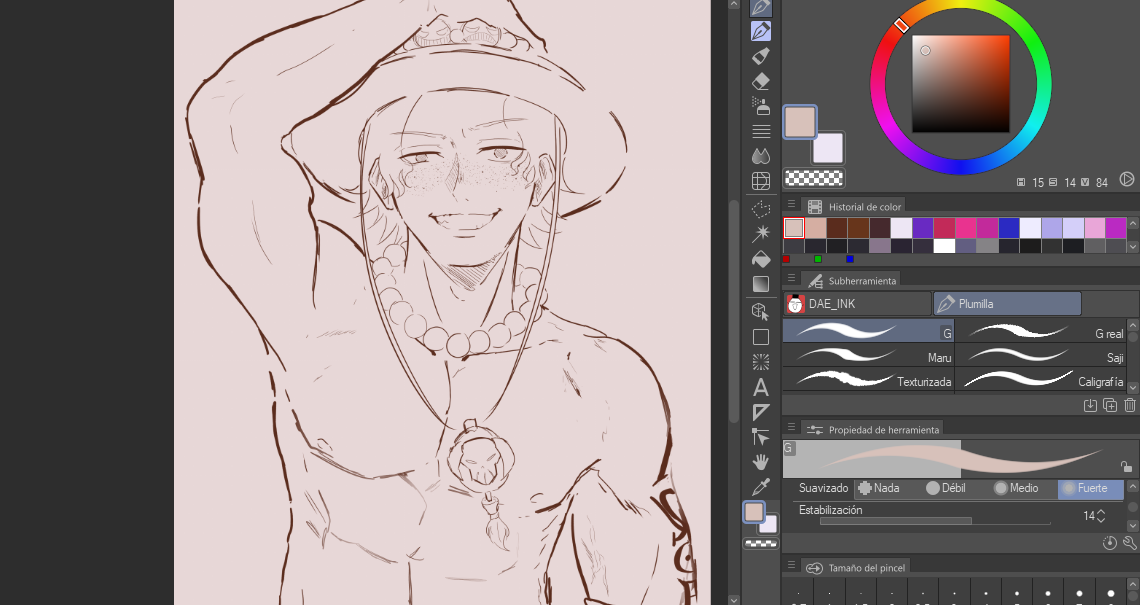This screenshot has height=605, width=1140.
Task: Select the Figure tool with square icon
Action: (760, 337)
